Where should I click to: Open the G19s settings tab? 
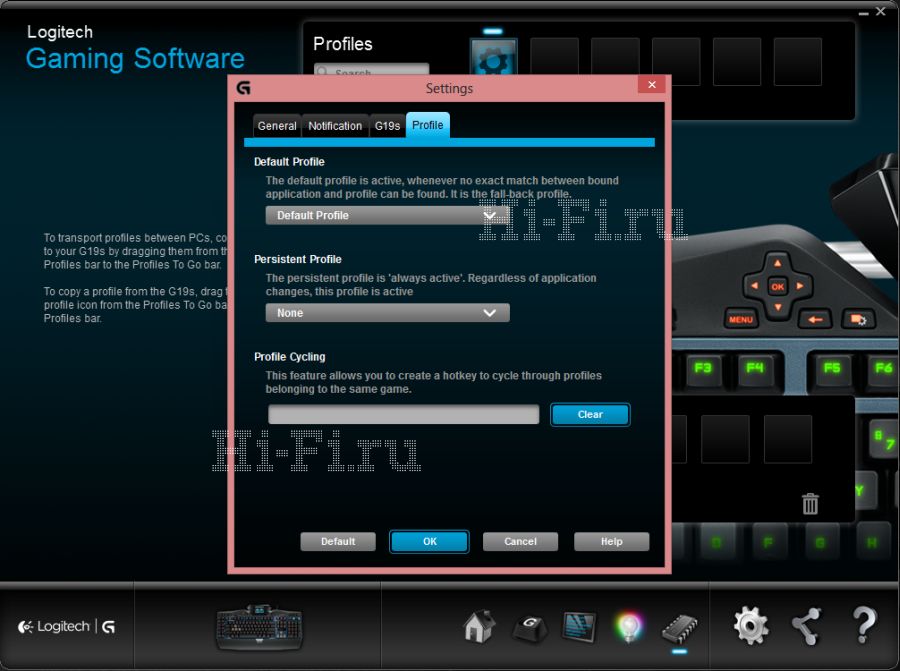tap(387, 126)
